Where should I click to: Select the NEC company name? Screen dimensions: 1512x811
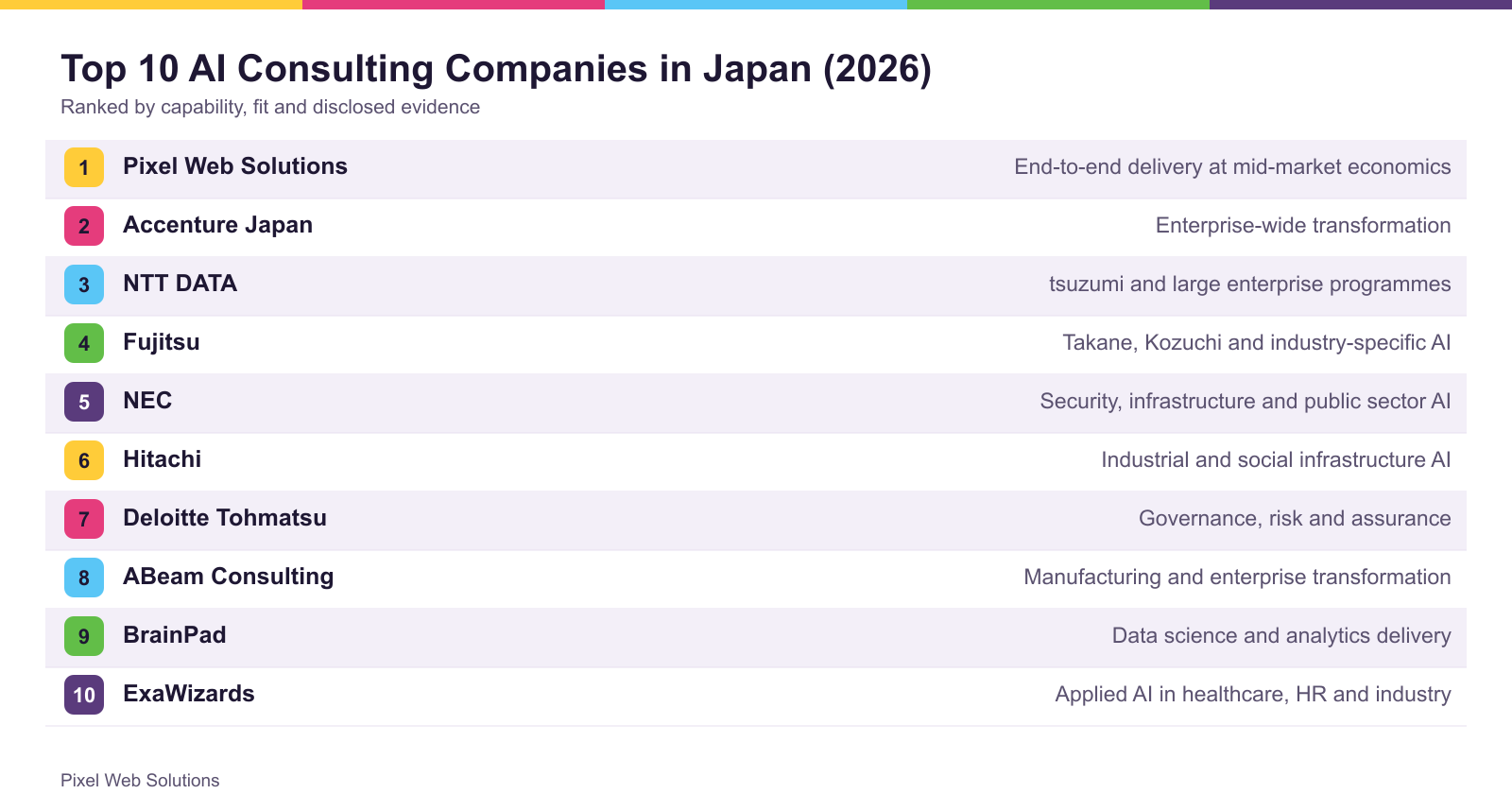click(x=147, y=401)
